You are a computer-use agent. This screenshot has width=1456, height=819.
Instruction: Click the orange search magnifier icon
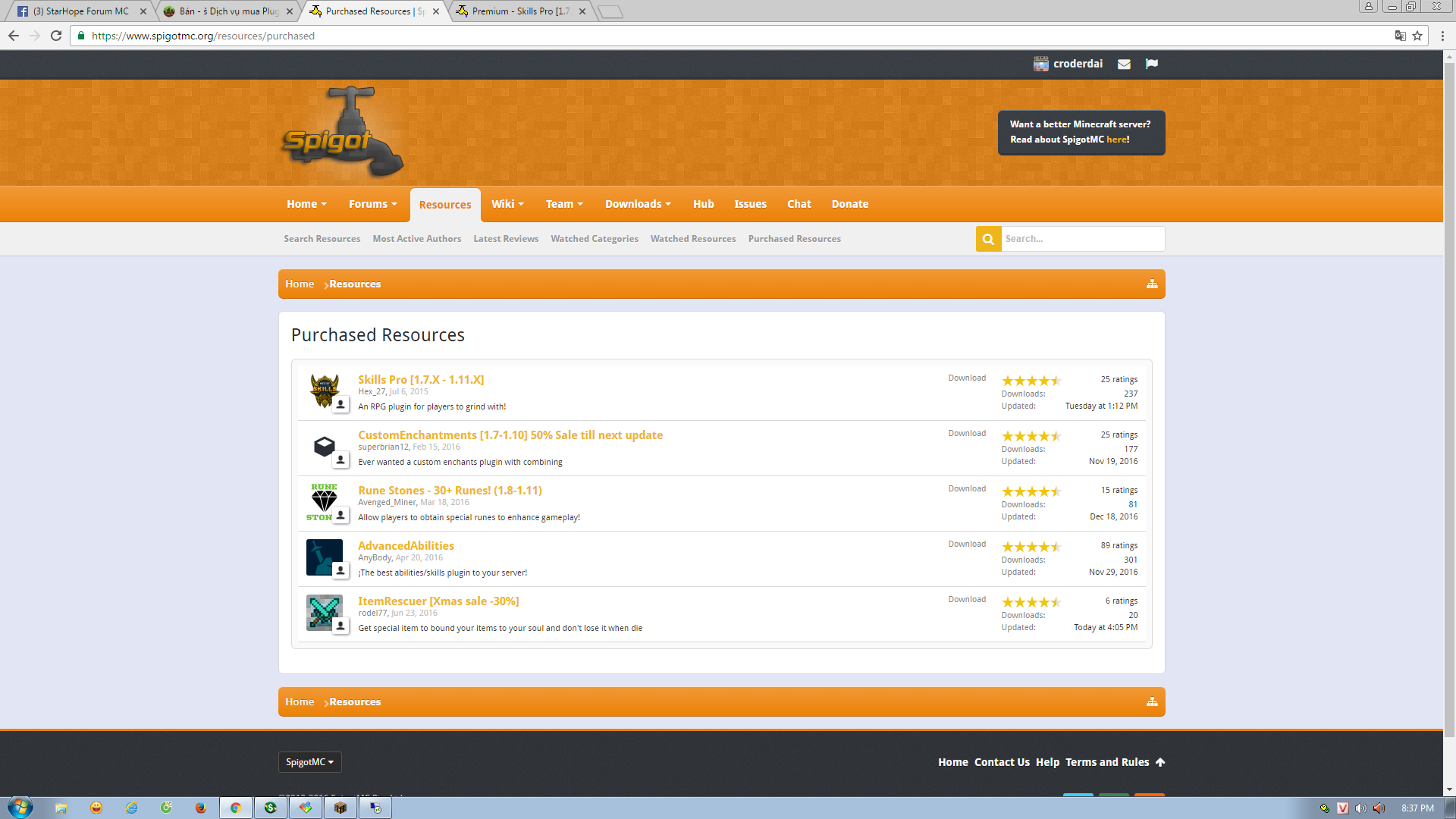pyautogui.click(x=988, y=239)
